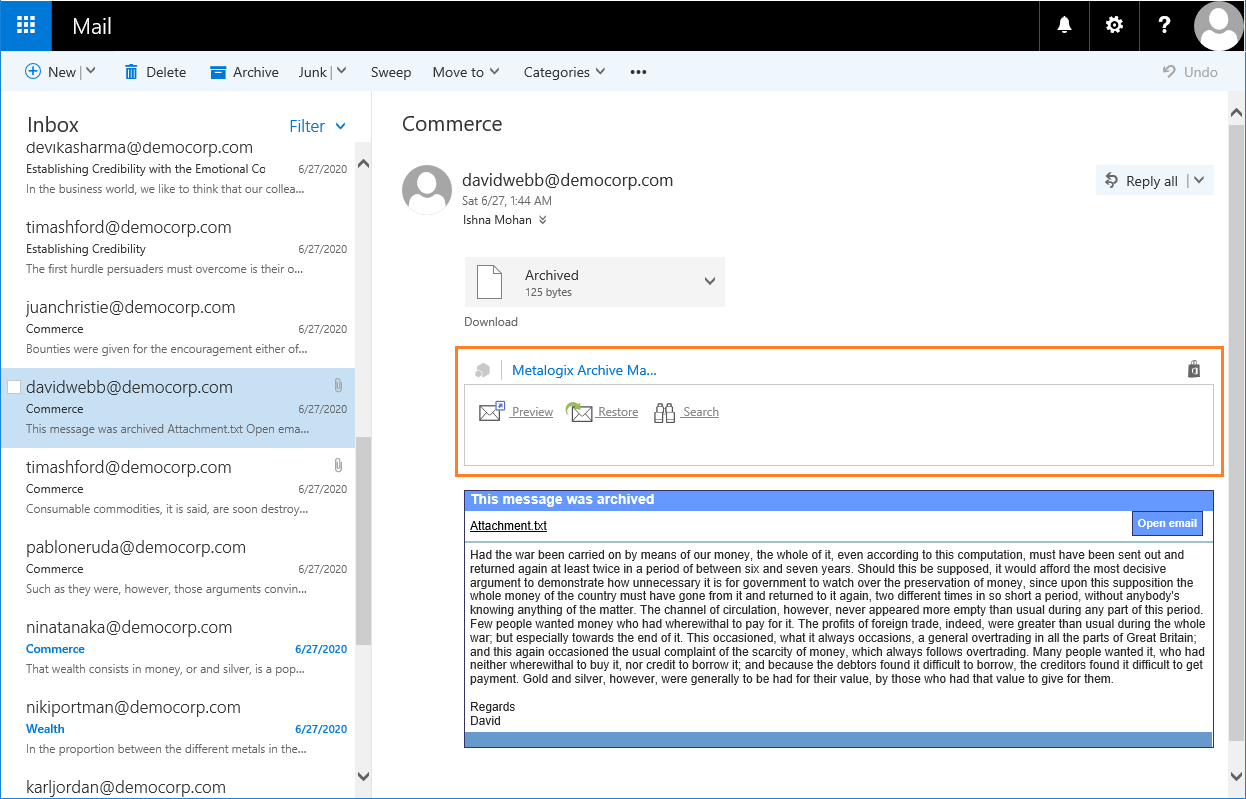Click Sweep in the toolbar
This screenshot has width=1246, height=799.
[391, 72]
